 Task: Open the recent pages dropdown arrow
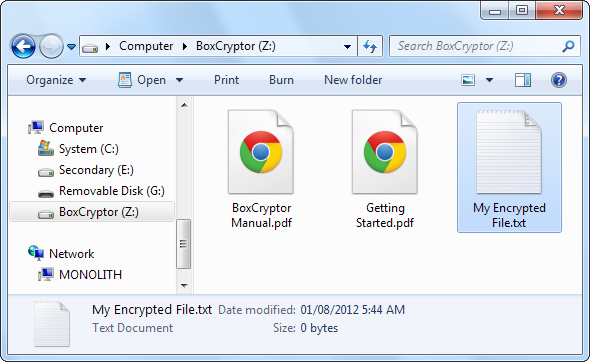tap(71, 47)
